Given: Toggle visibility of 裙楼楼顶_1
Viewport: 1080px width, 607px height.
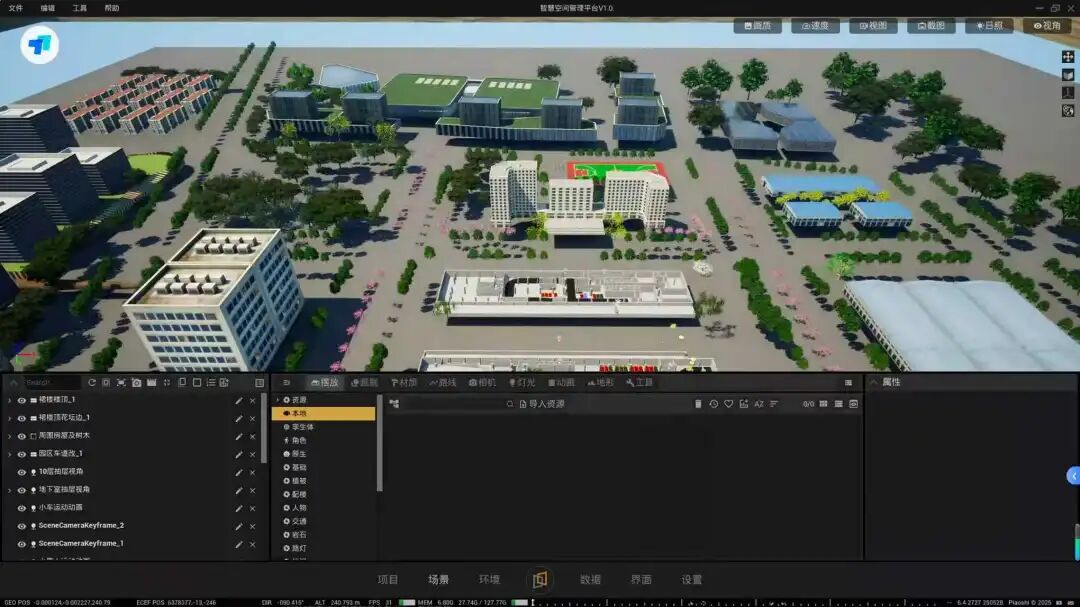Looking at the screenshot, I should tap(21, 400).
